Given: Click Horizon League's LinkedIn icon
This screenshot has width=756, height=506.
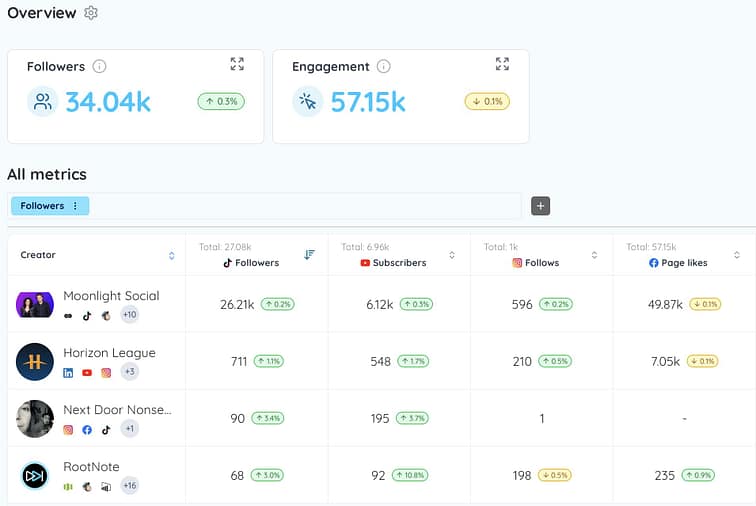Looking at the screenshot, I should tap(69, 373).
